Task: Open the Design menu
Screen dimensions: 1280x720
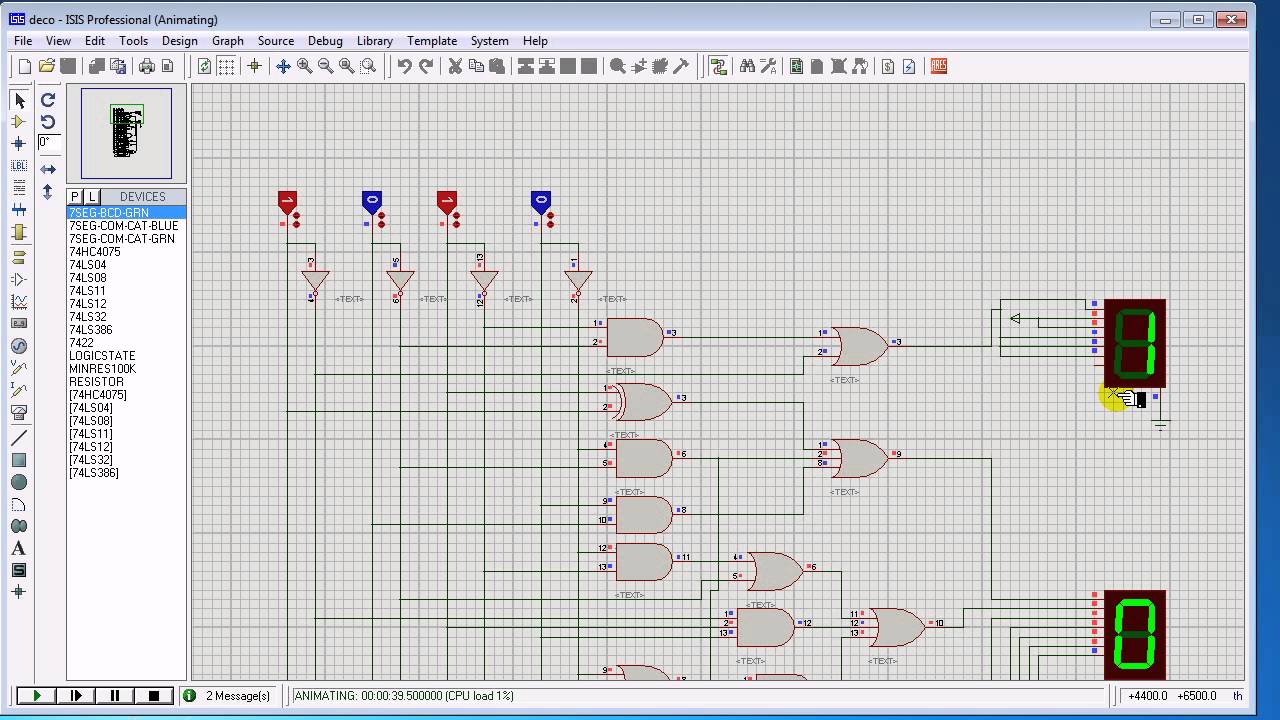Action: pyautogui.click(x=179, y=41)
